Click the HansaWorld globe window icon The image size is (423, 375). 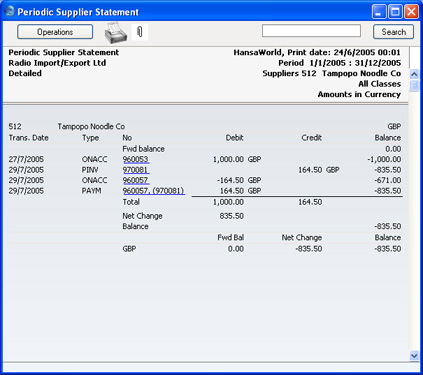10,11
